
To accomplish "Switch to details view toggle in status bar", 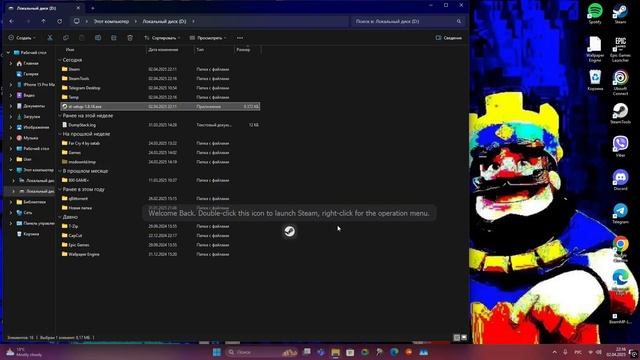I will coord(457,338).
